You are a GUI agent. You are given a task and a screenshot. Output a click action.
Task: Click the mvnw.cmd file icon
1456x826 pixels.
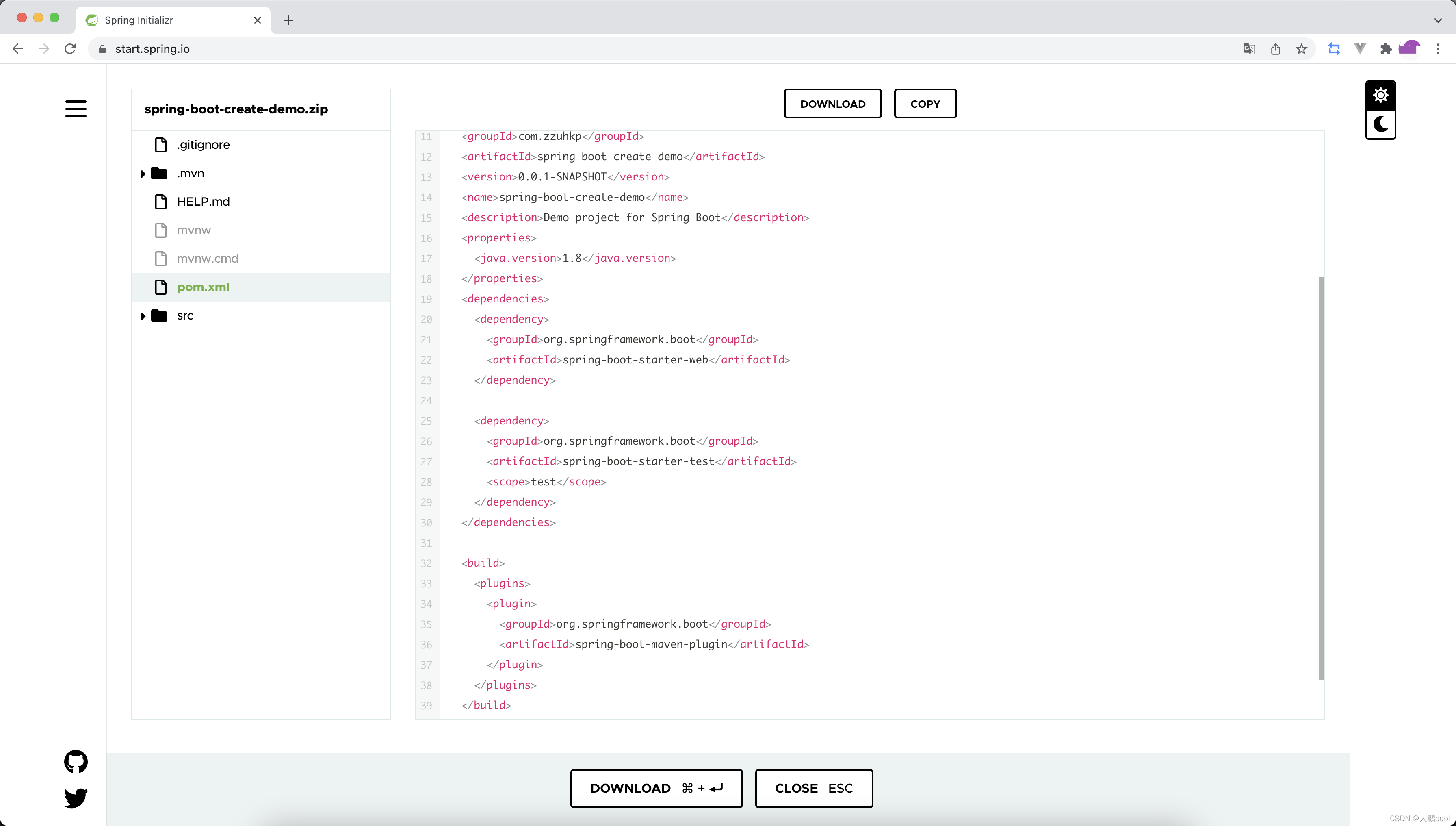[x=160, y=258]
